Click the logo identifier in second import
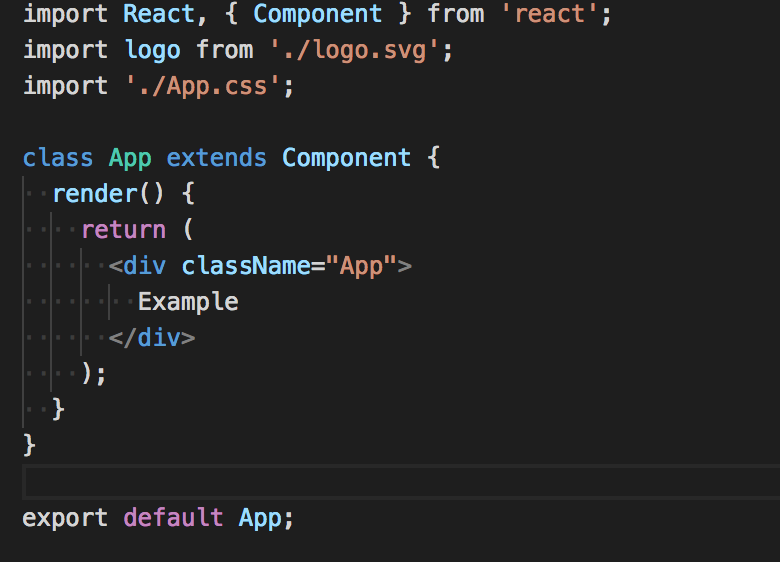780x562 pixels. click(152, 50)
